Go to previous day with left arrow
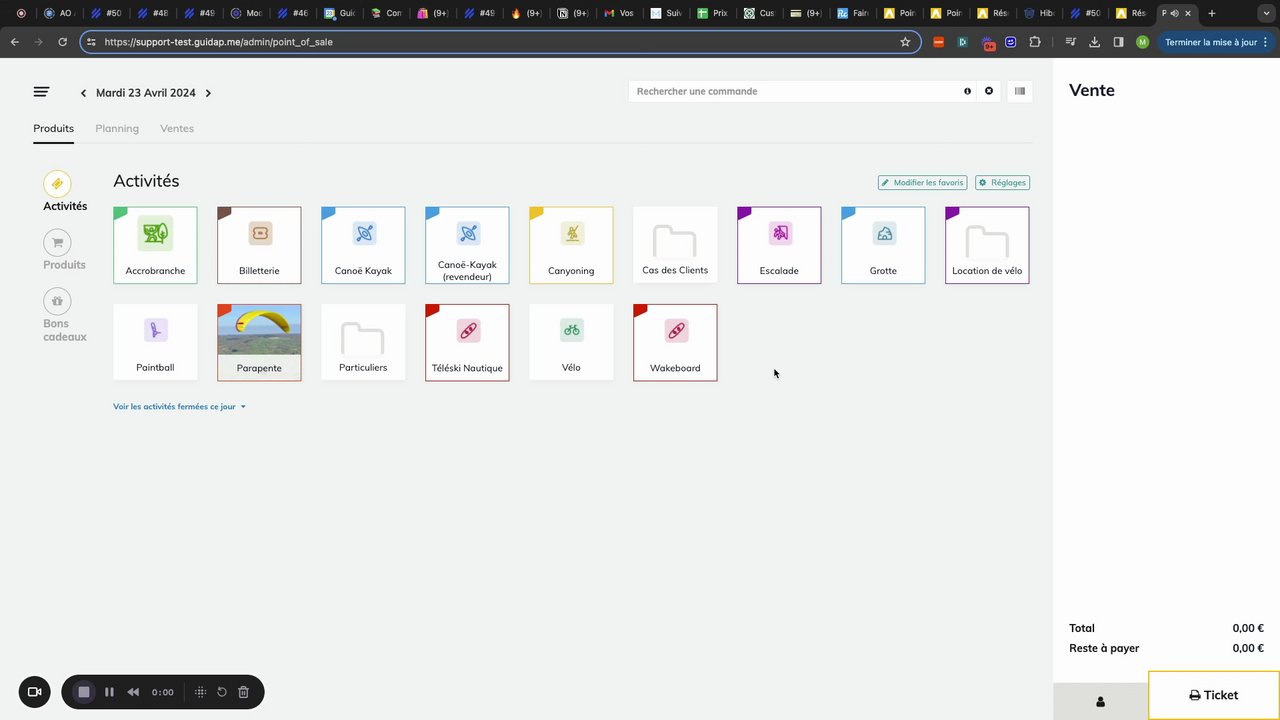 pos(83,93)
